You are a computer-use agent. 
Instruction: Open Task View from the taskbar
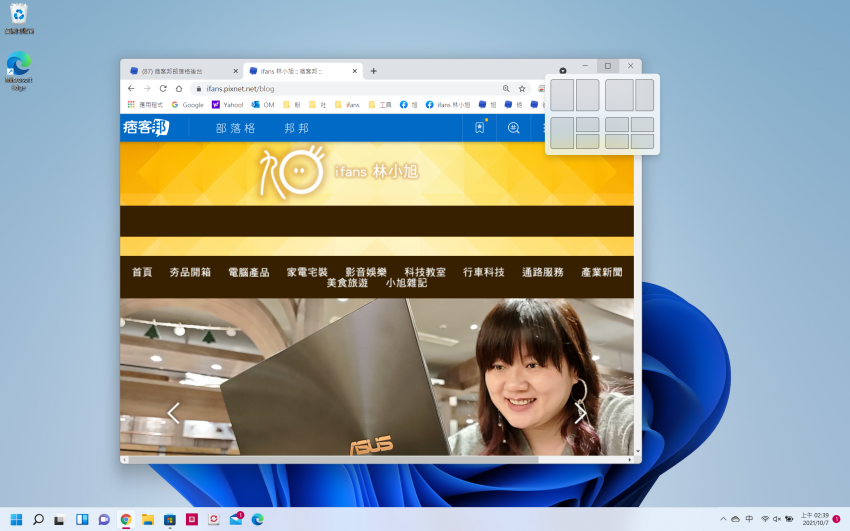60,520
